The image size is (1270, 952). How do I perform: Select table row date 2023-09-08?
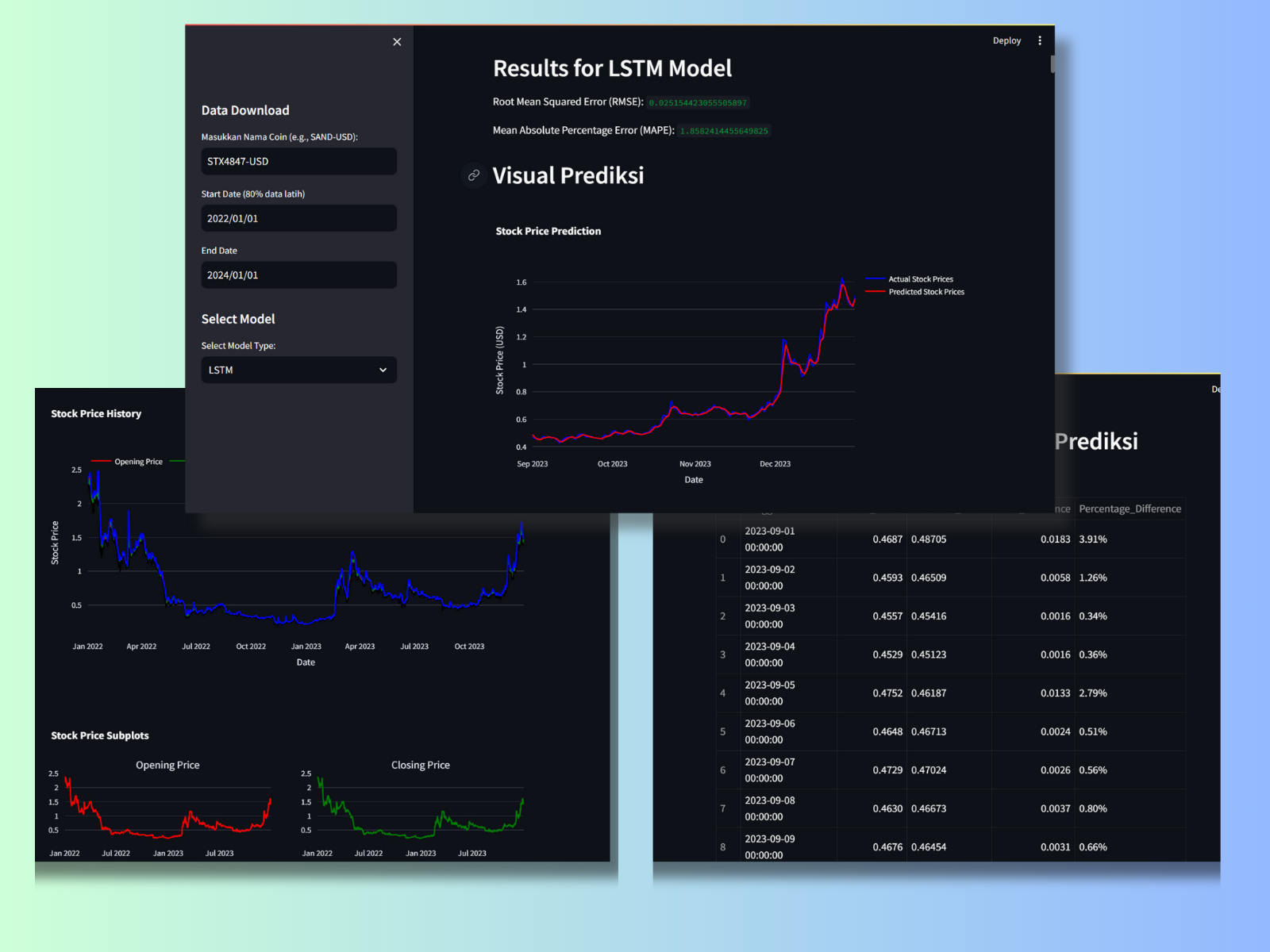[x=769, y=808]
